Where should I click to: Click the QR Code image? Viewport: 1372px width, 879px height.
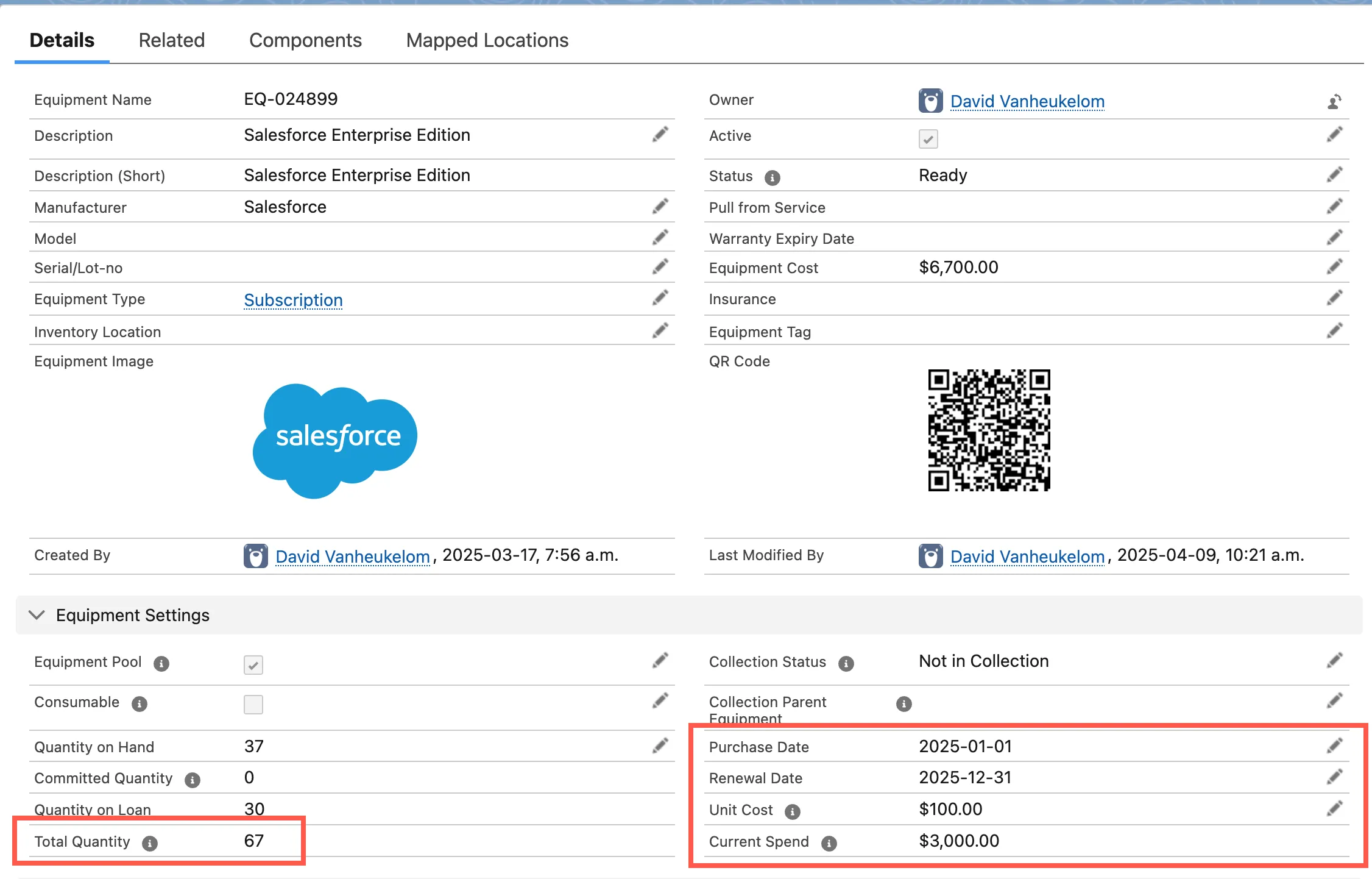pos(989,430)
